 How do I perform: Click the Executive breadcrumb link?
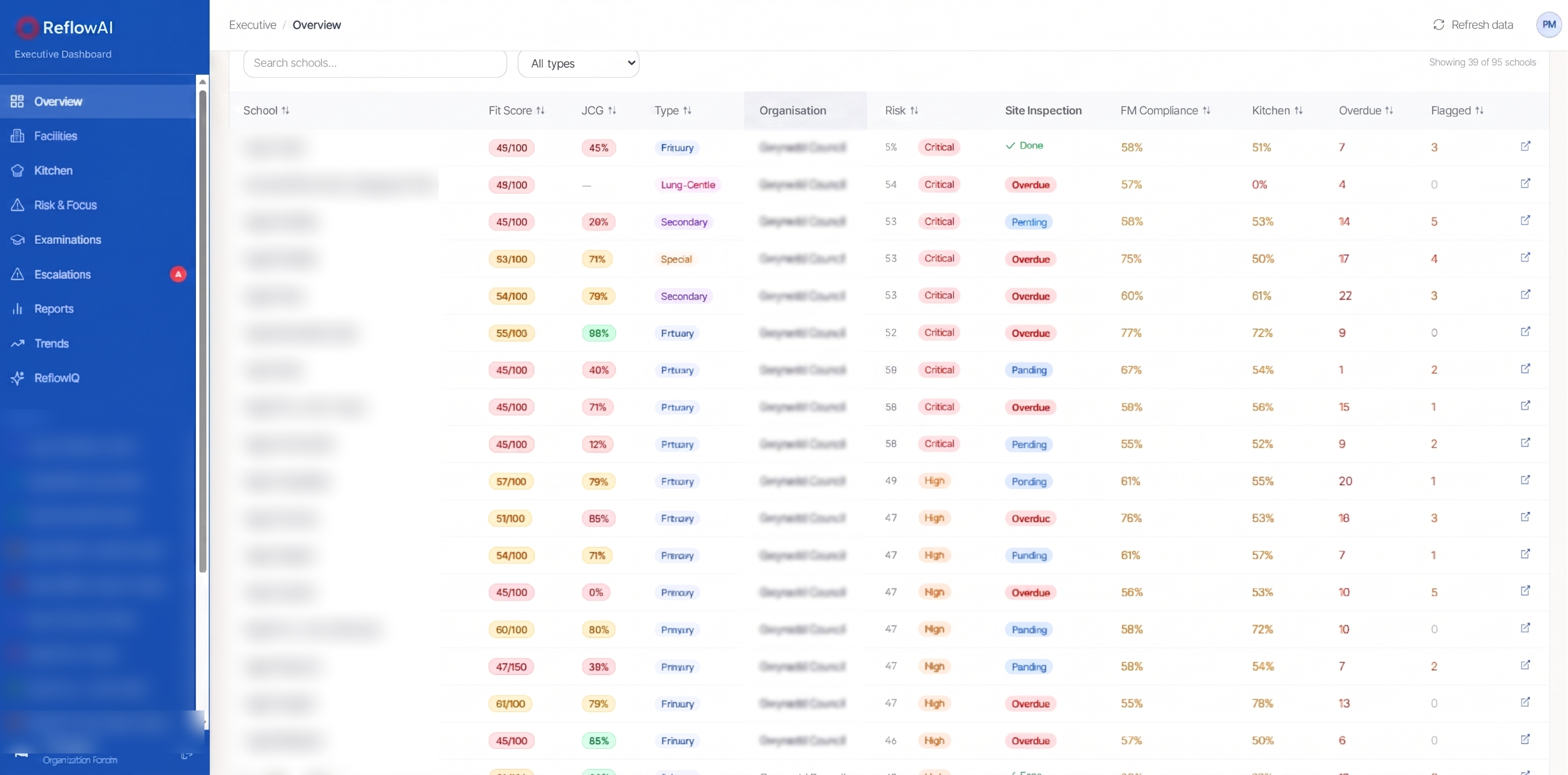[252, 25]
